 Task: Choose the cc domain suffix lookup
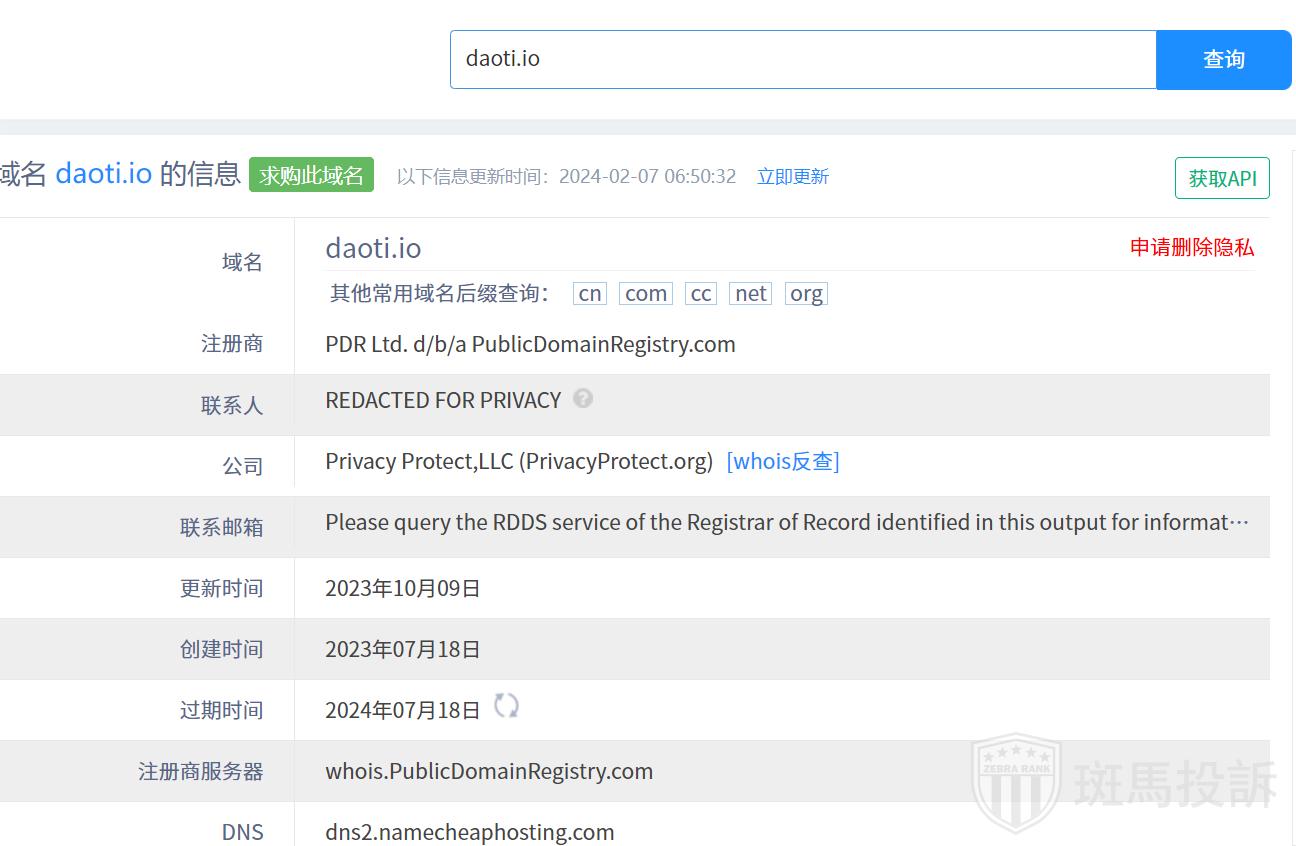tap(701, 293)
